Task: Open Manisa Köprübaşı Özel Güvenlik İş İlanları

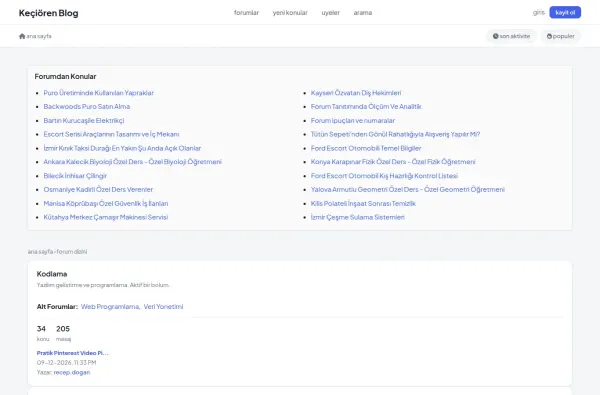Action: tap(106, 203)
